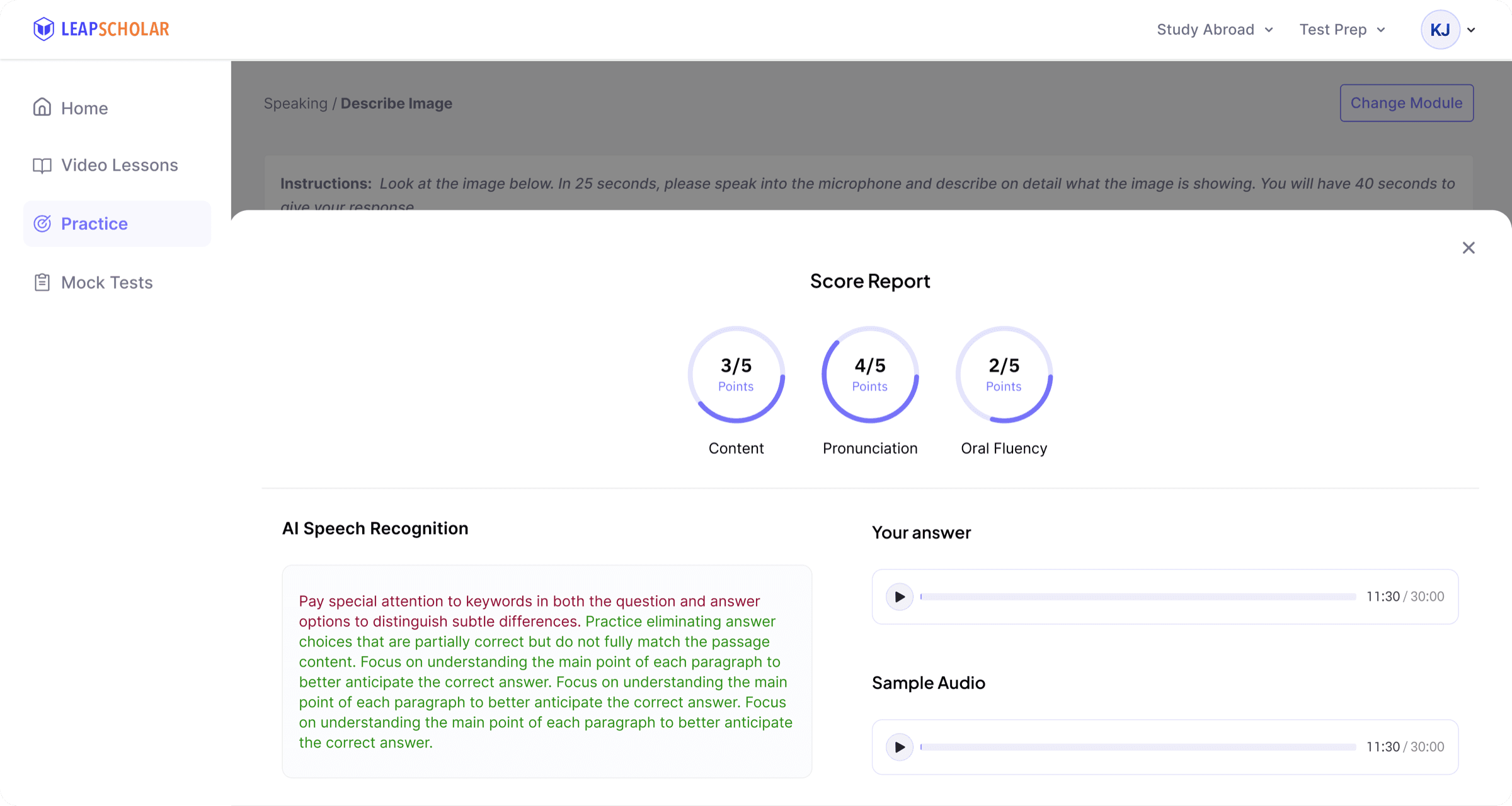Click the LEAPSCHOLAR brand name text
This screenshot has height=806, width=1512.
[115, 29]
